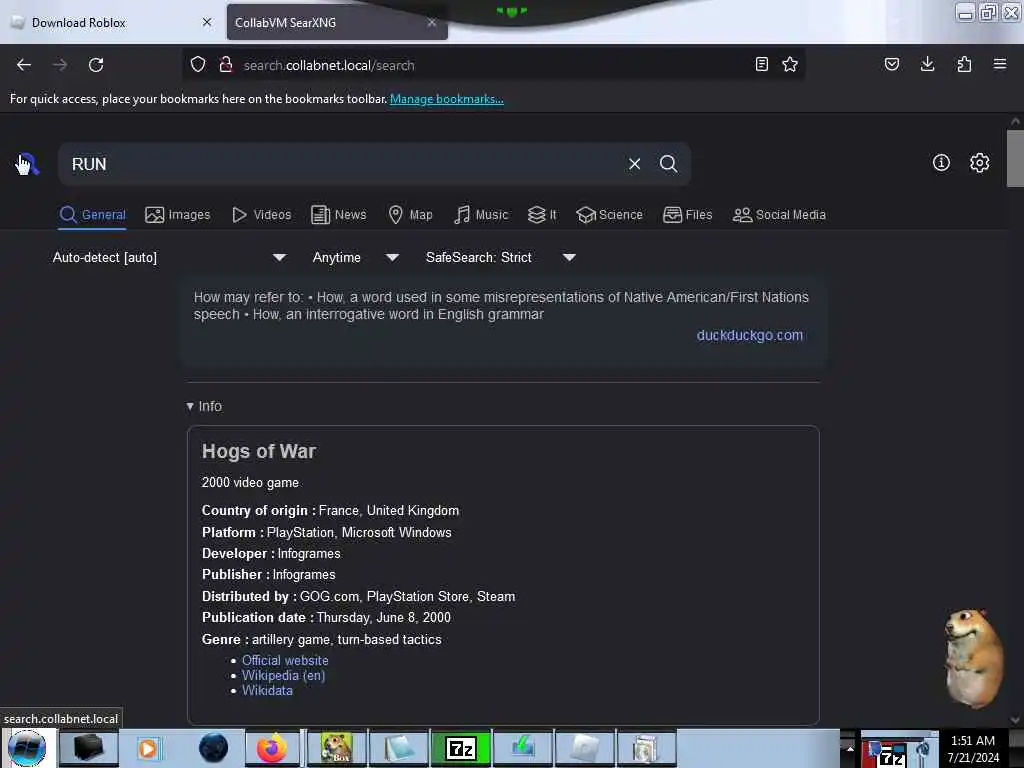Image resolution: width=1024 pixels, height=768 pixels.
Task: Switch to the Download Roblox tab
Action: pyautogui.click(x=111, y=22)
